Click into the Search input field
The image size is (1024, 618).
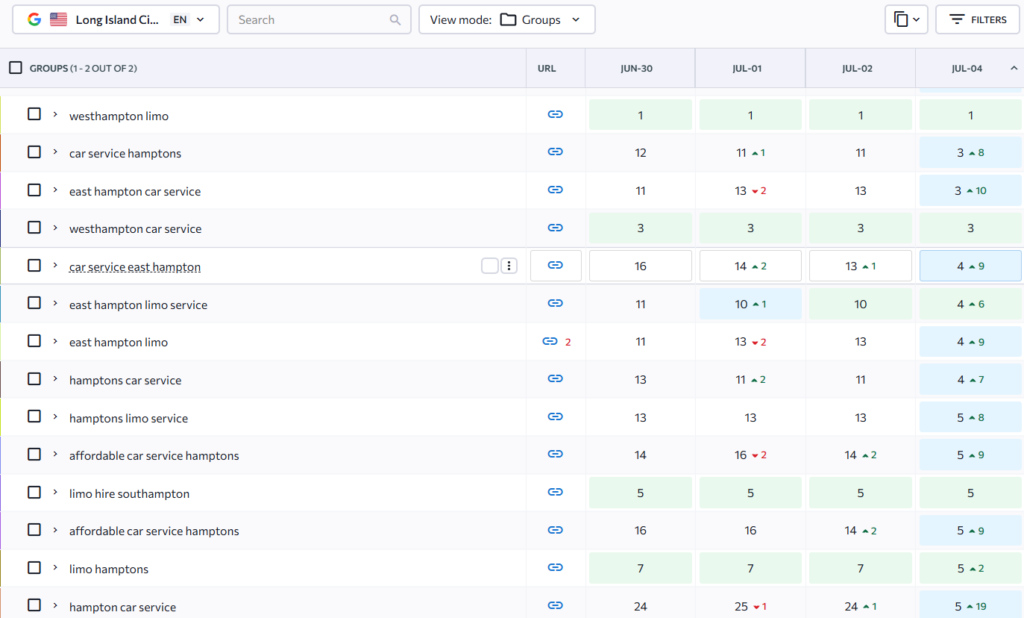311,20
